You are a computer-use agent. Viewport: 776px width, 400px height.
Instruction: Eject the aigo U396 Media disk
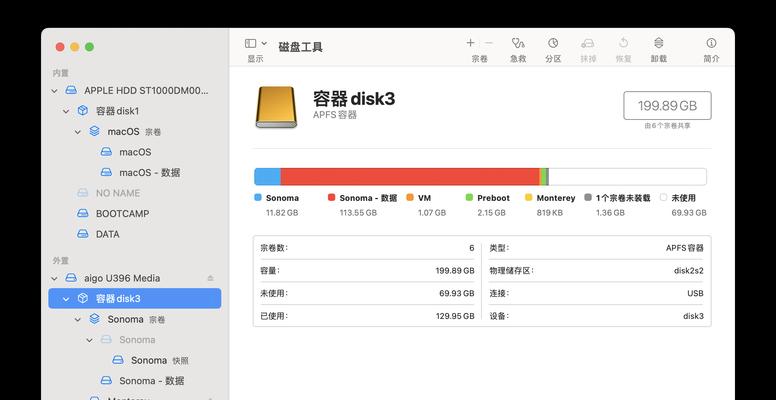click(210, 278)
